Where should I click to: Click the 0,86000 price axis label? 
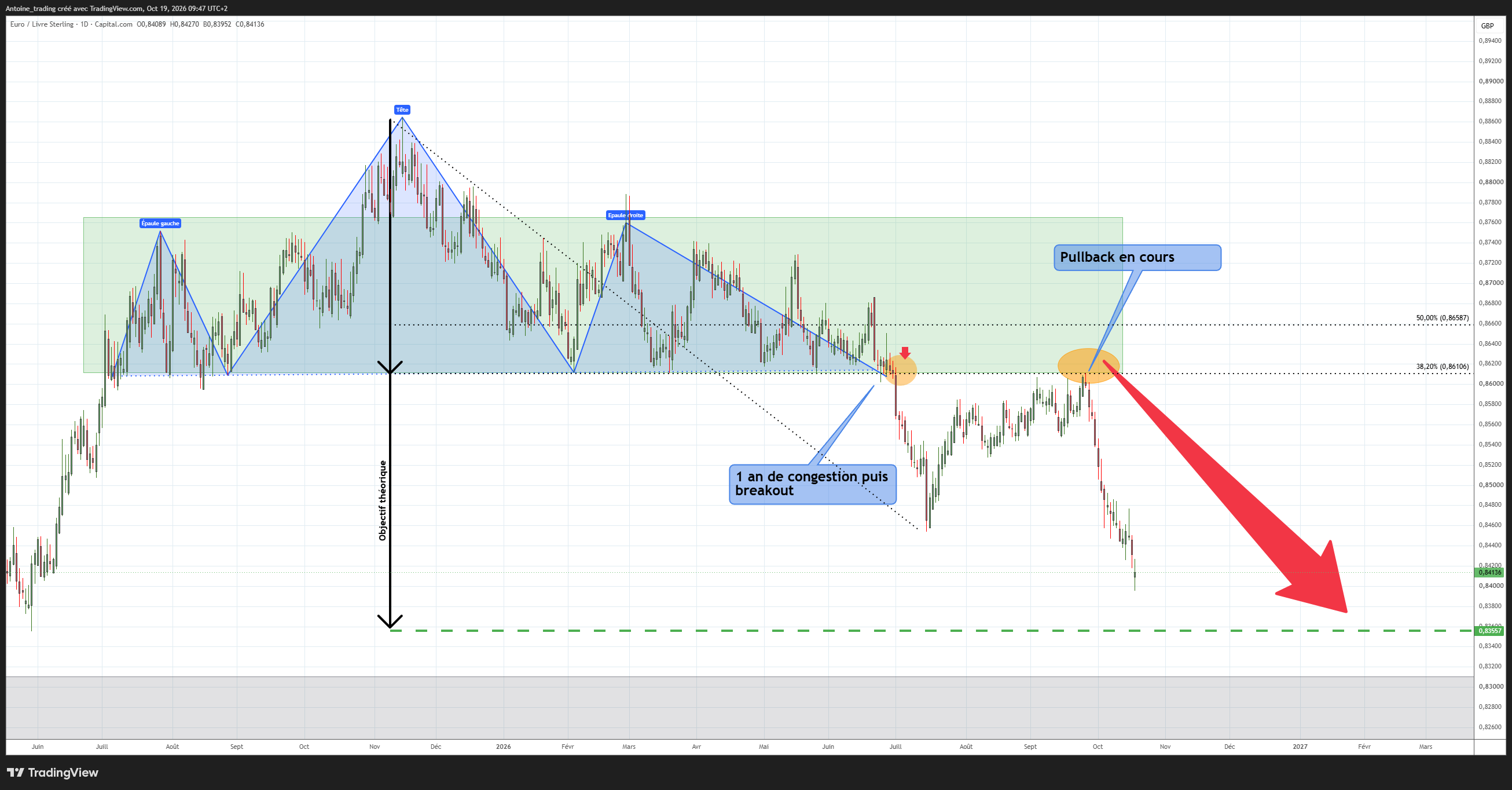click(x=1491, y=383)
